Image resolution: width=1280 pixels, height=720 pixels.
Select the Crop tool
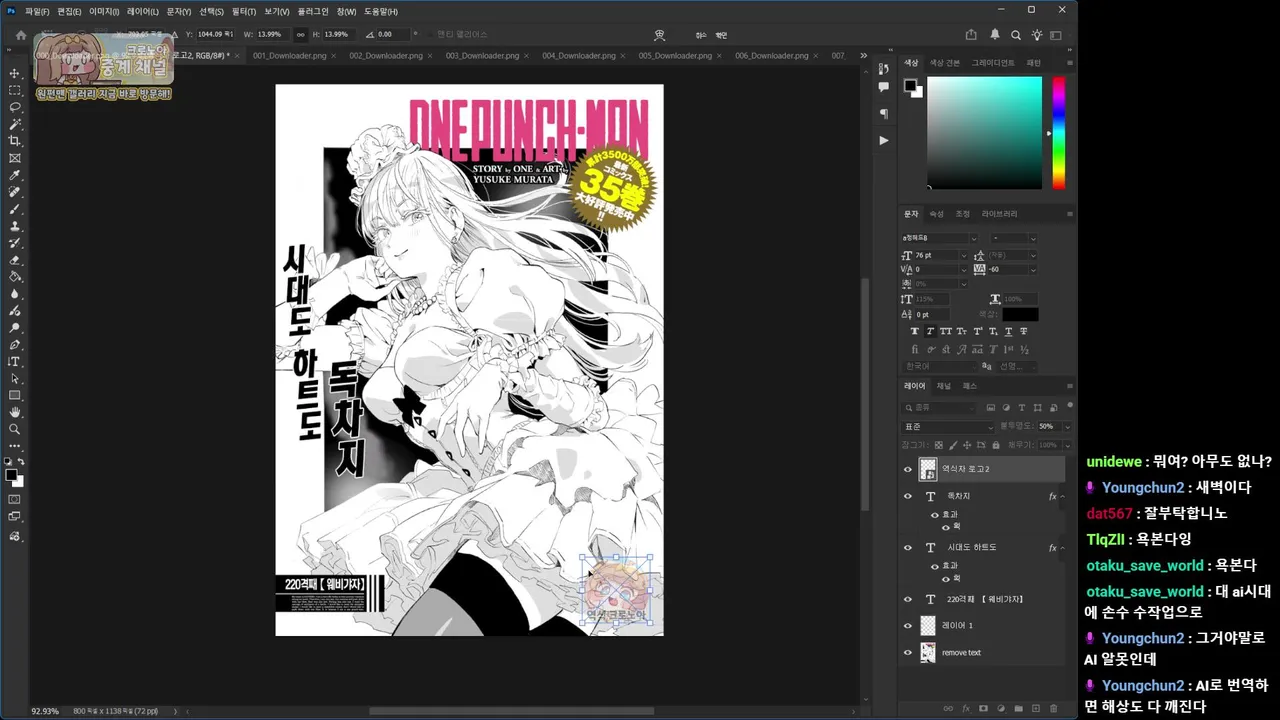(14, 141)
